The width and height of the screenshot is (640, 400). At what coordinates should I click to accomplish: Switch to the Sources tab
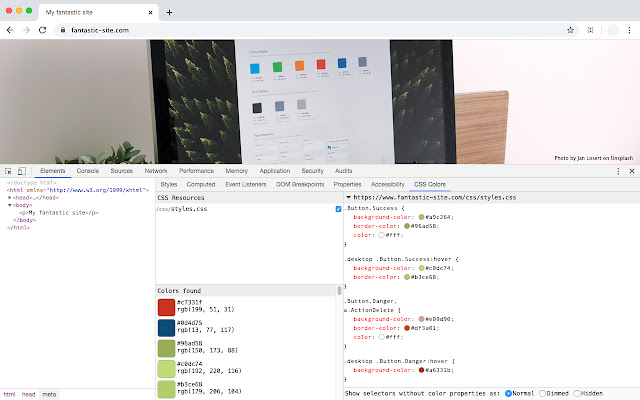(x=122, y=171)
